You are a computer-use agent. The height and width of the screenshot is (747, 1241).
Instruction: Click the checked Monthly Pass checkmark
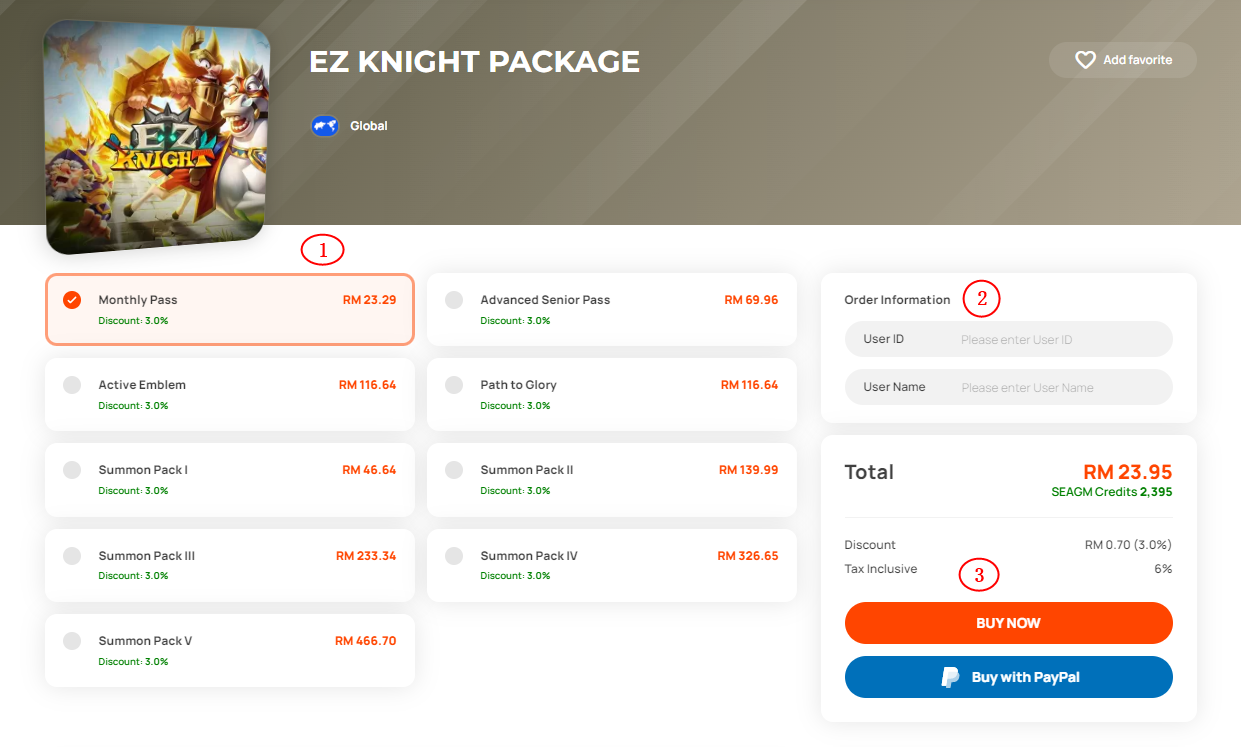[72, 300]
